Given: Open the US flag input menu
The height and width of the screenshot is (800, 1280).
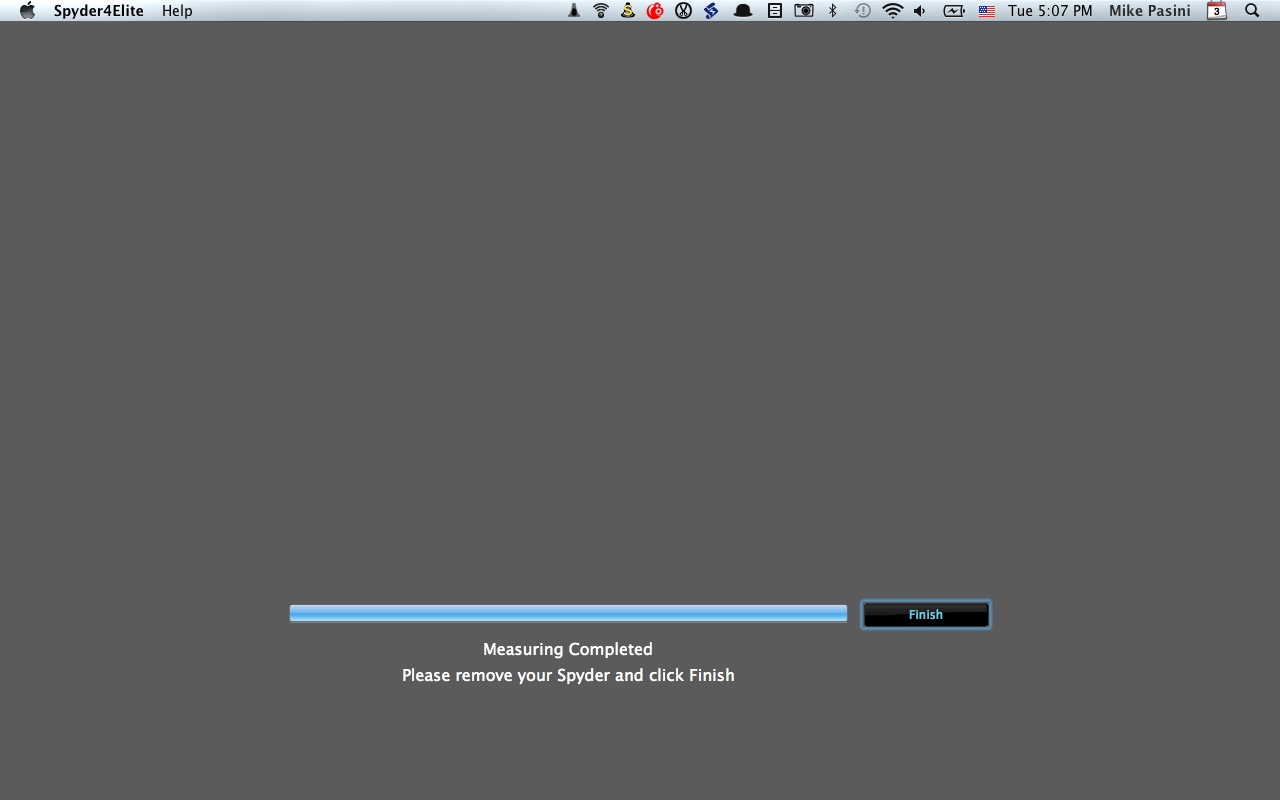Looking at the screenshot, I should point(987,11).
